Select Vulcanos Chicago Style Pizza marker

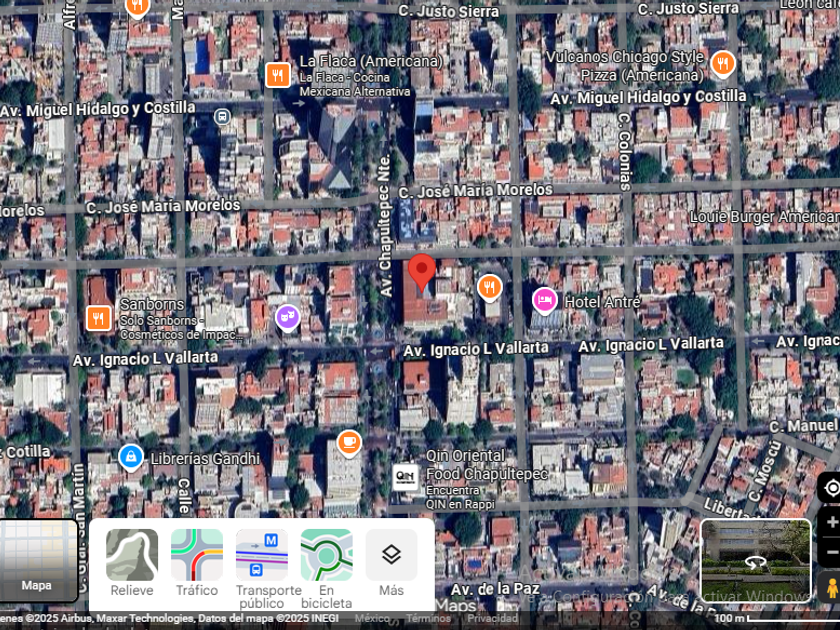pyautogui.click(x=723, y=64)
